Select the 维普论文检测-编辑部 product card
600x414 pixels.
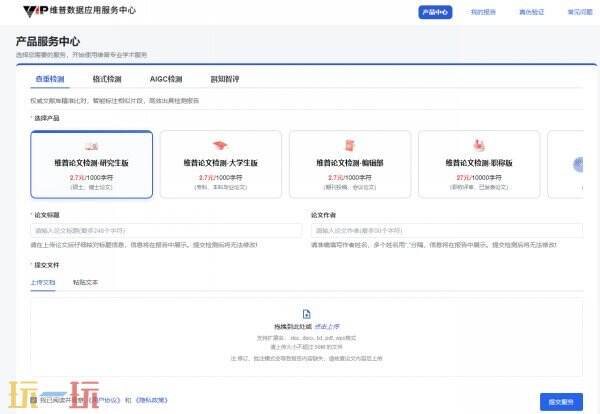click(350, 165)
